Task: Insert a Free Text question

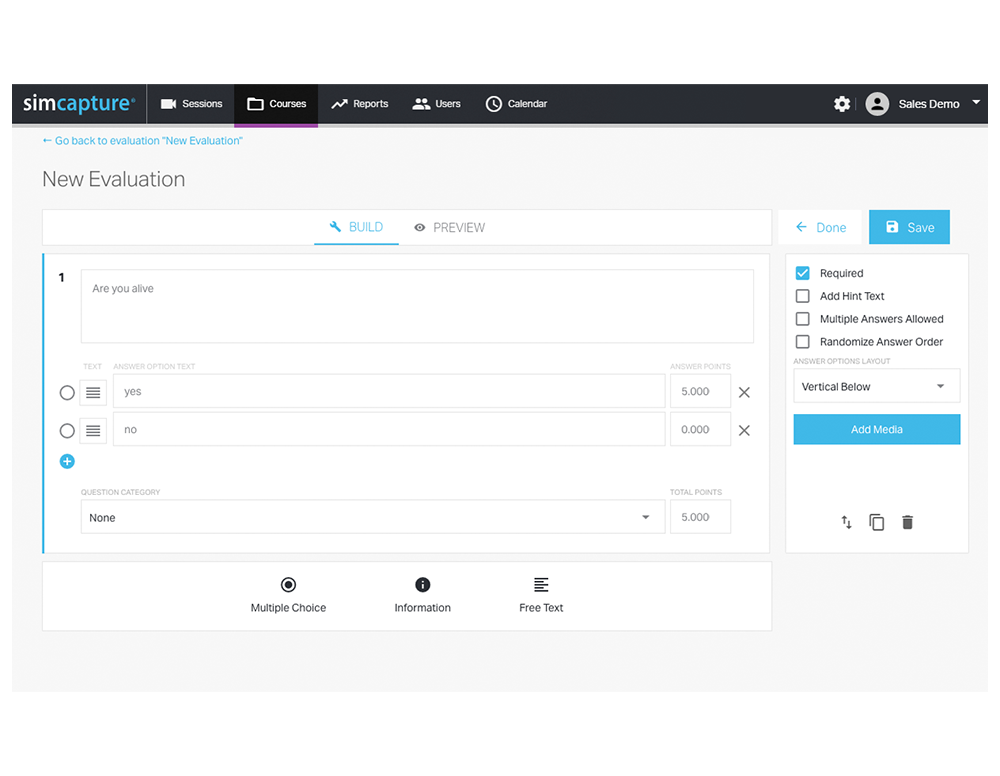Action: click(x=540, y=595)
